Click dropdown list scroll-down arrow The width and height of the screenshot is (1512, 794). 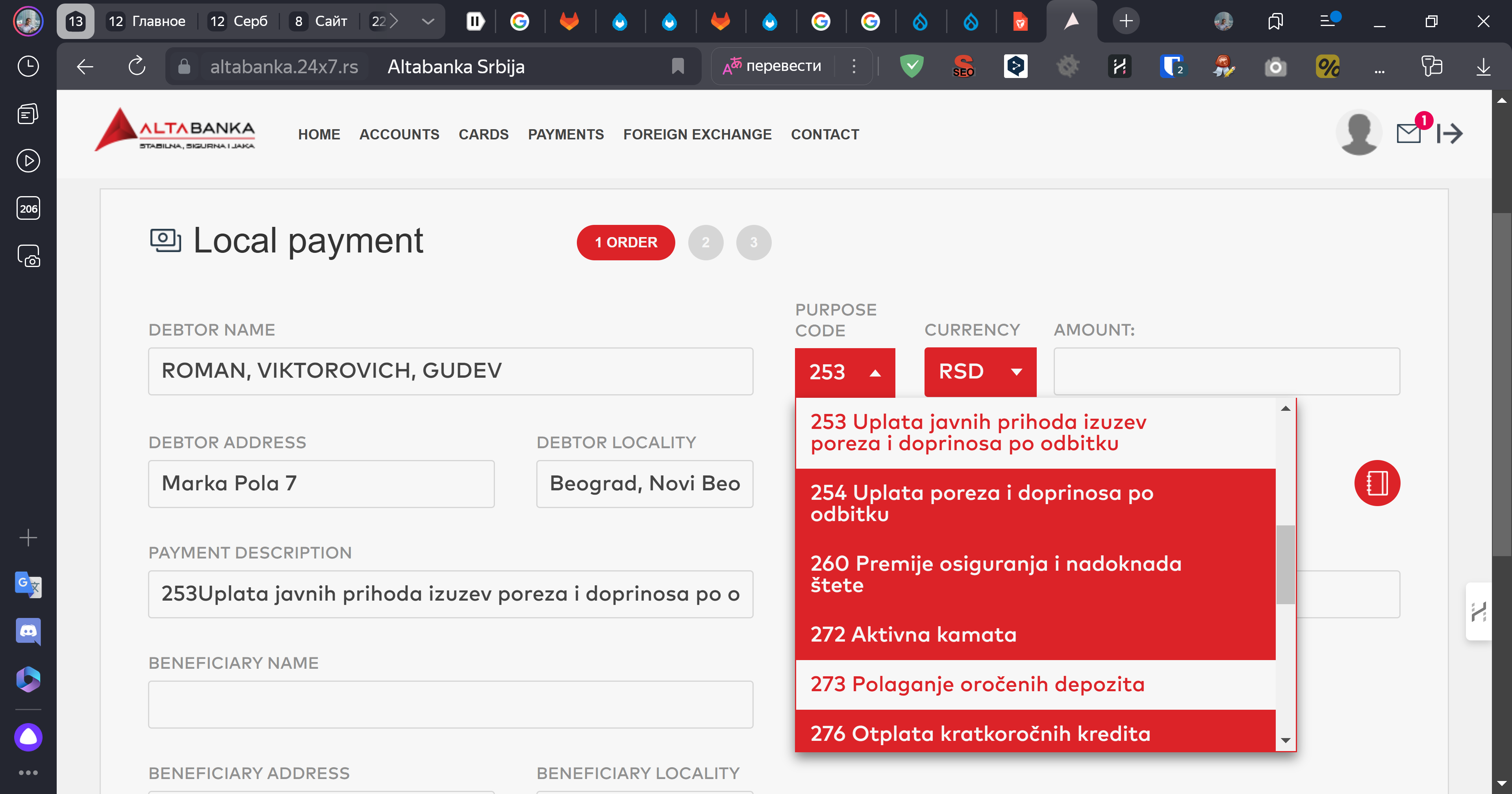[1285, 740]
